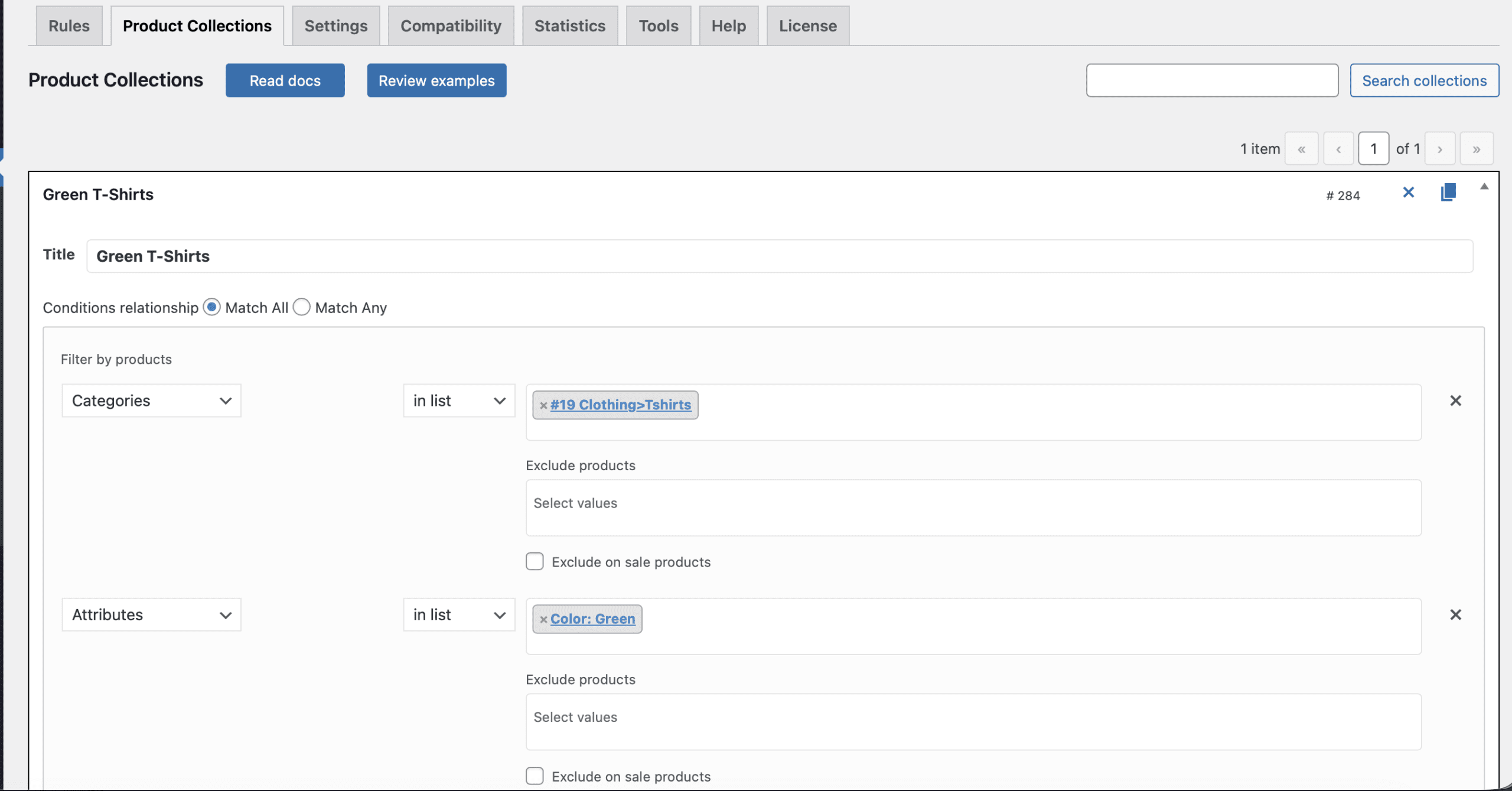
Task: Remove the Color: Green tag
Action: (543, 620)
